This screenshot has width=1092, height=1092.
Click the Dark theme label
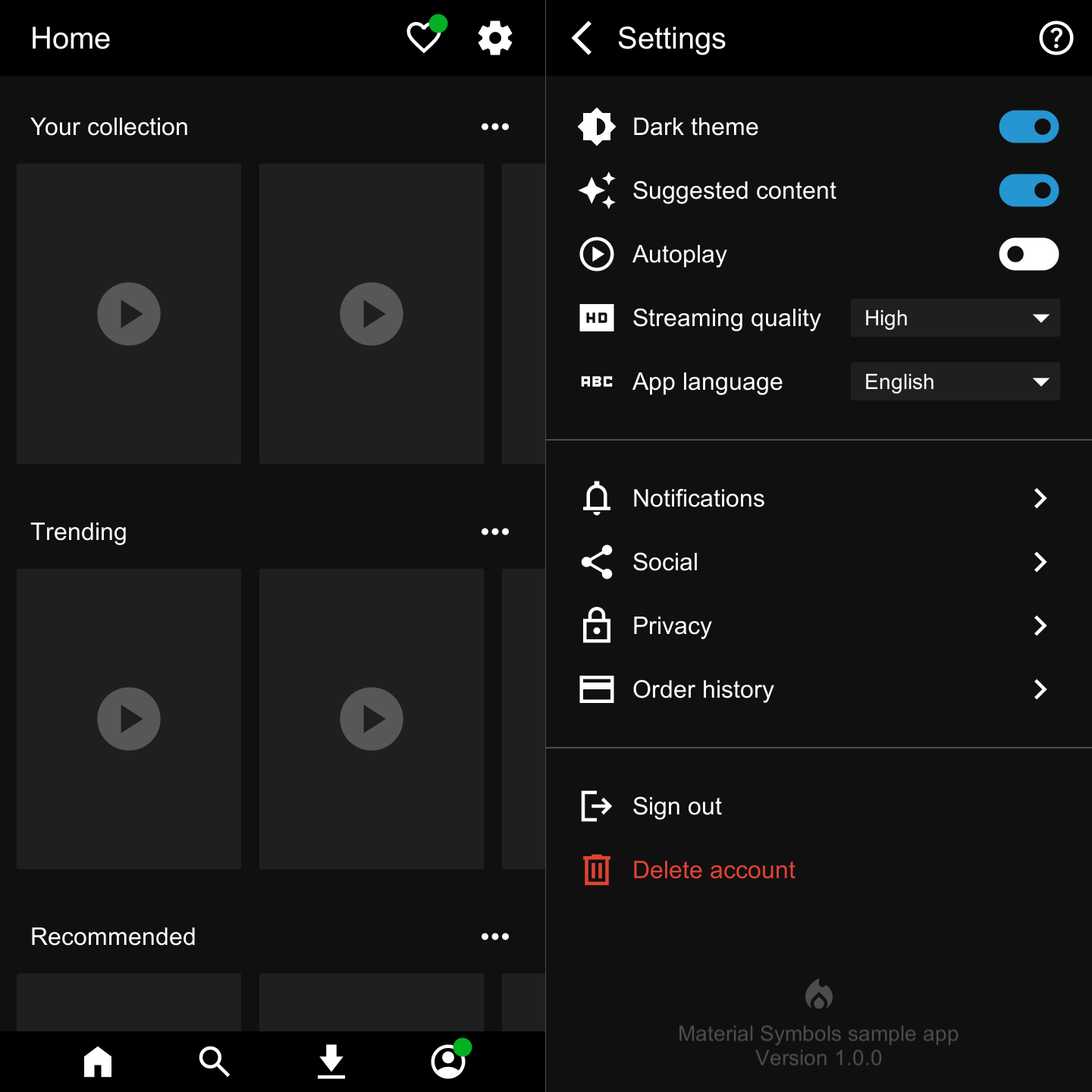click(x=695, y=127)
